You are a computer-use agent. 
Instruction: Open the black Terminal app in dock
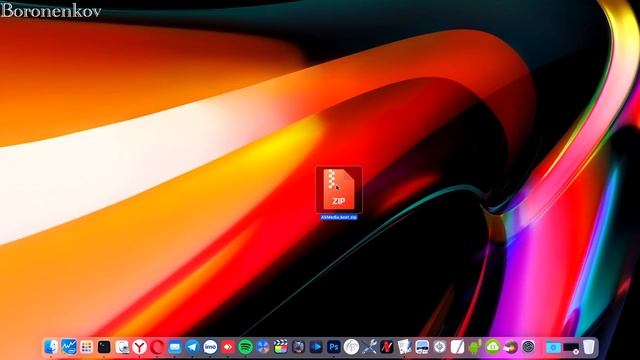coord(104,347)
